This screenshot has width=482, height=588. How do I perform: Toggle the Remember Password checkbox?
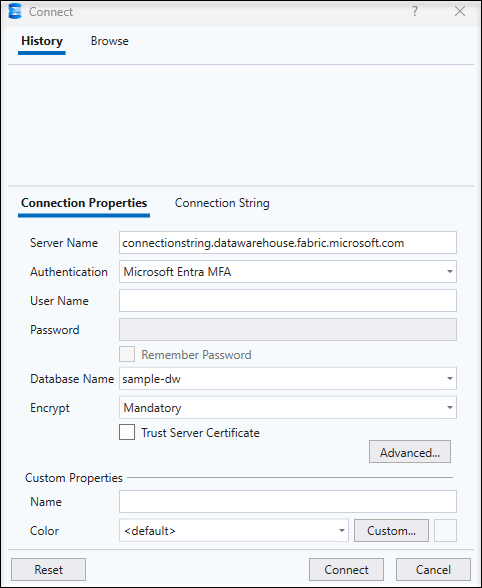click(x=127, y=354)
